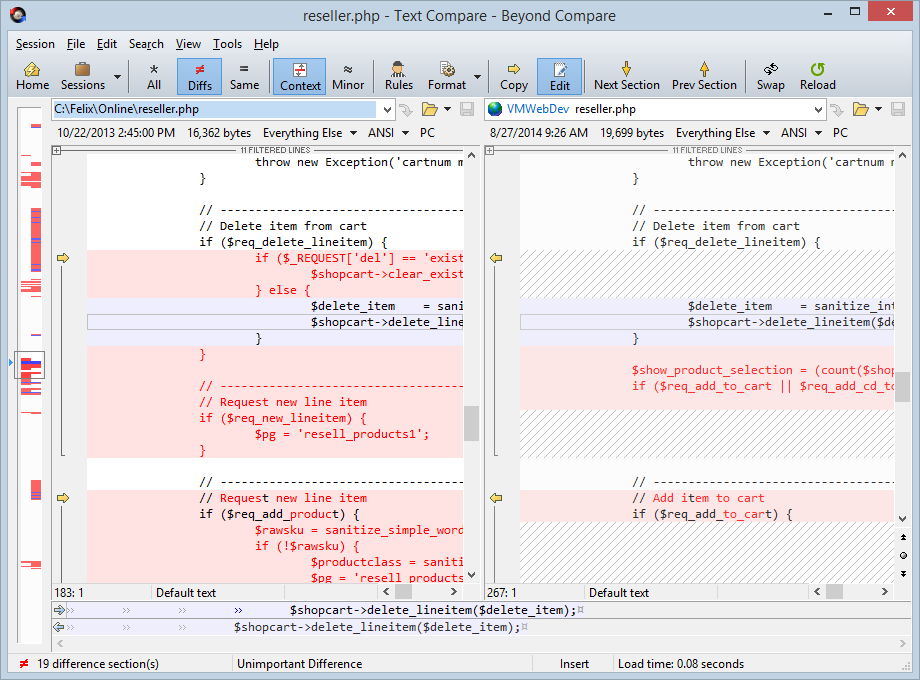920x680 pixels.
Task: Click the Rules referee icon
Action: (398, 76)
